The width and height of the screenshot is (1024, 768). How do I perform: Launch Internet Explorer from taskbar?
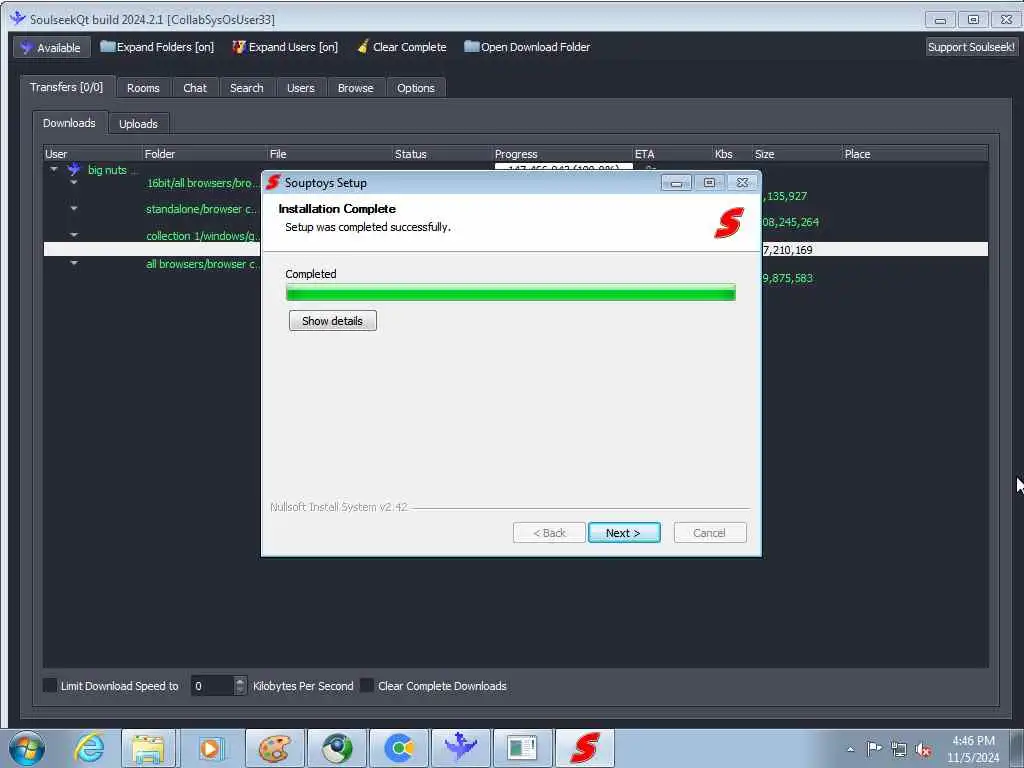(x=89, y=748)
